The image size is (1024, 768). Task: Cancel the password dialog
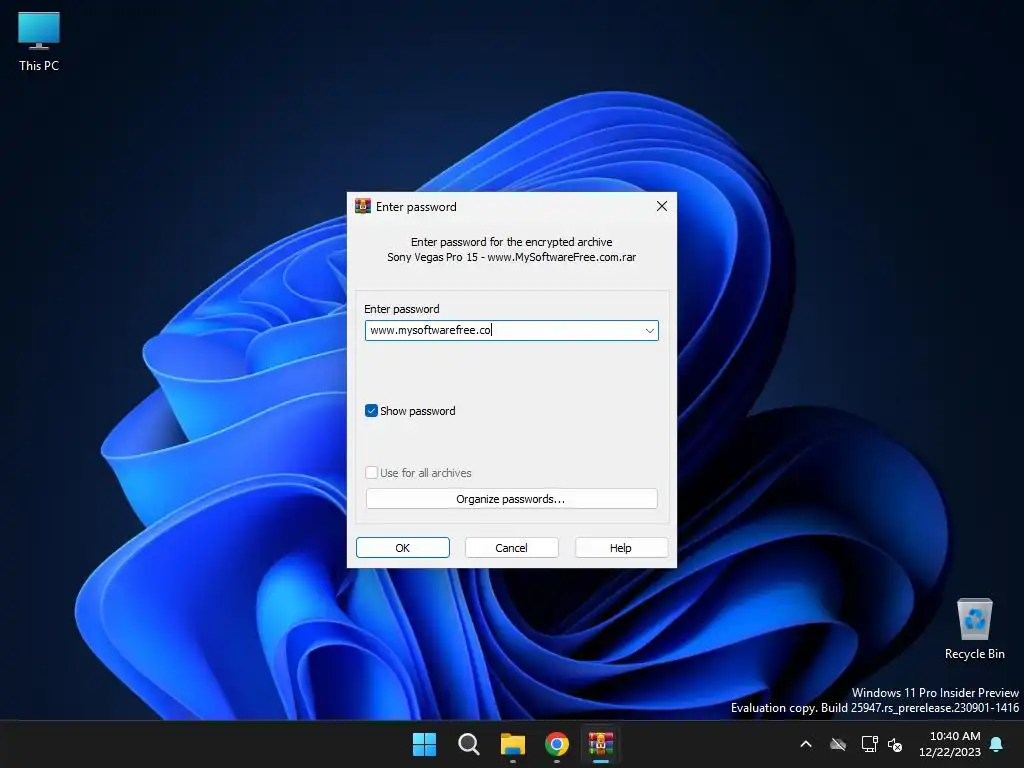coord(511,548)
